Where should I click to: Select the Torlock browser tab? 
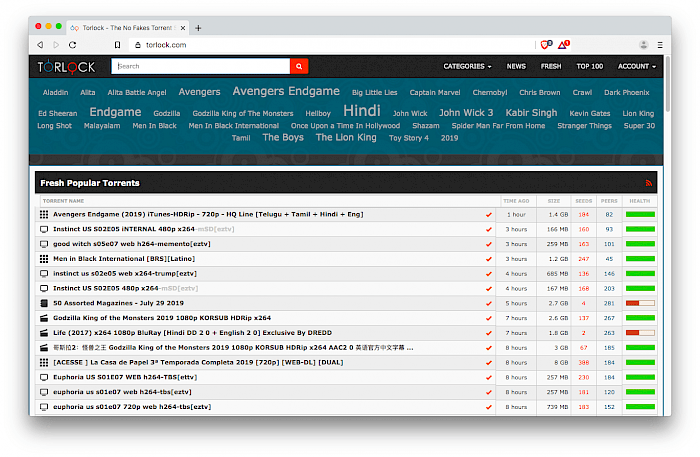click(128, 28)
